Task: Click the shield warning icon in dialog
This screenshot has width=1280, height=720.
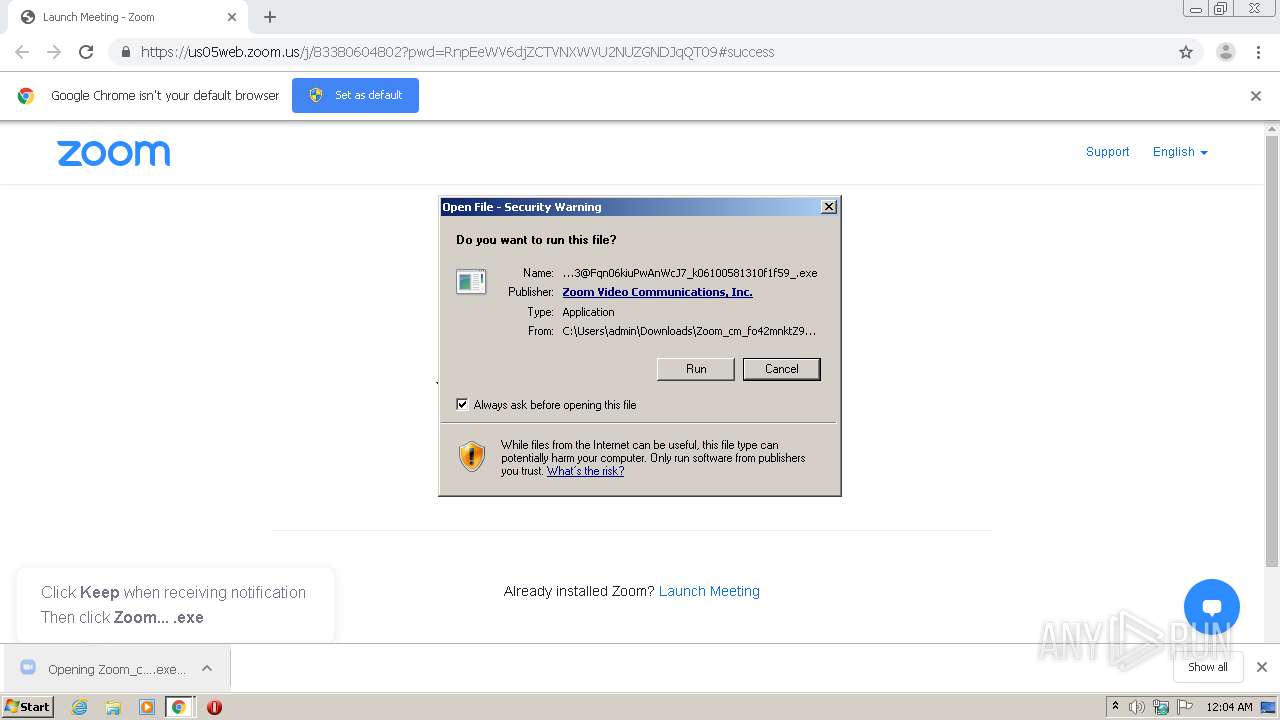Action: 472,457
